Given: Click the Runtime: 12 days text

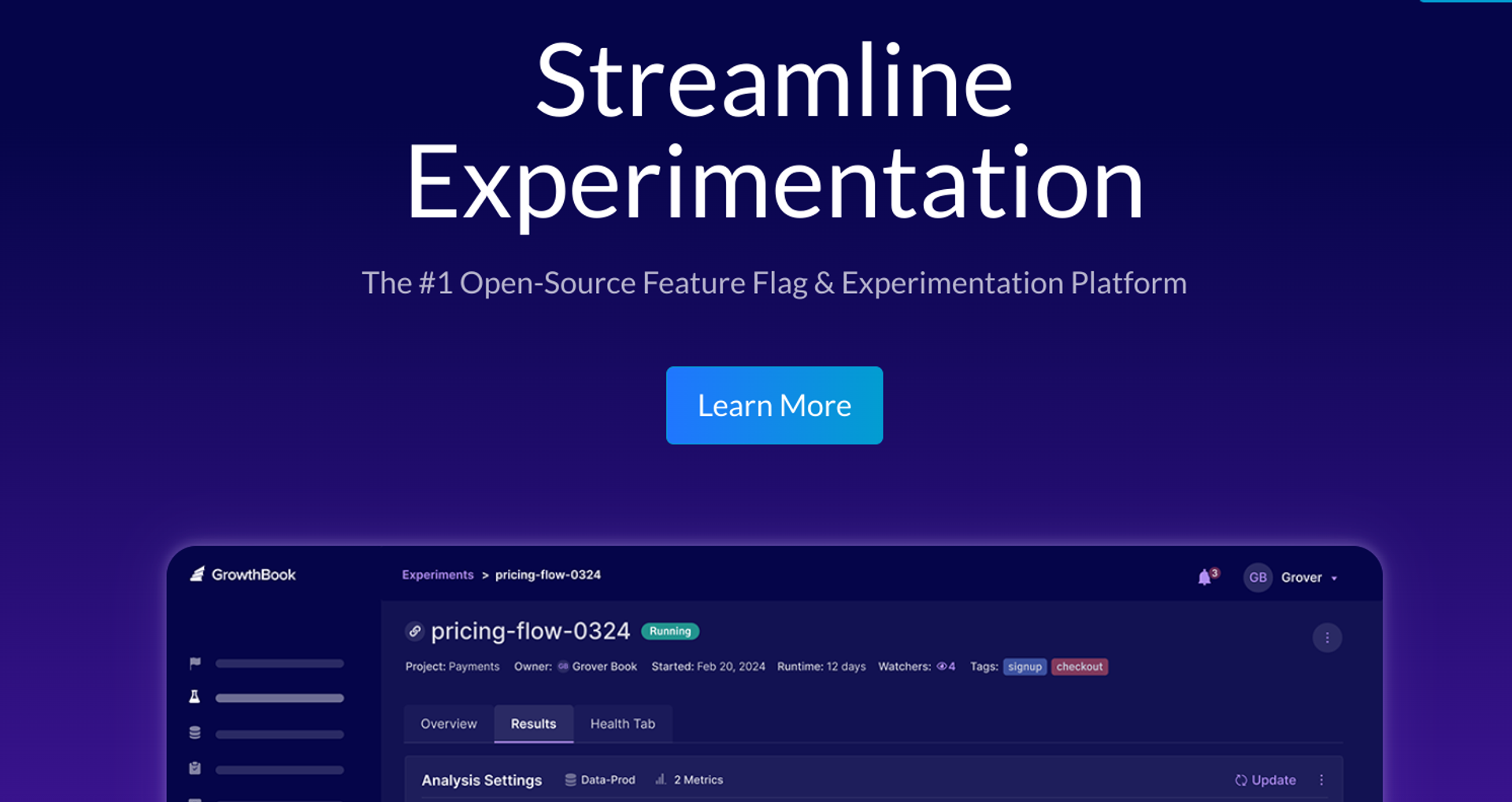Looking at the screenshot, I should (x=821, y=666).
